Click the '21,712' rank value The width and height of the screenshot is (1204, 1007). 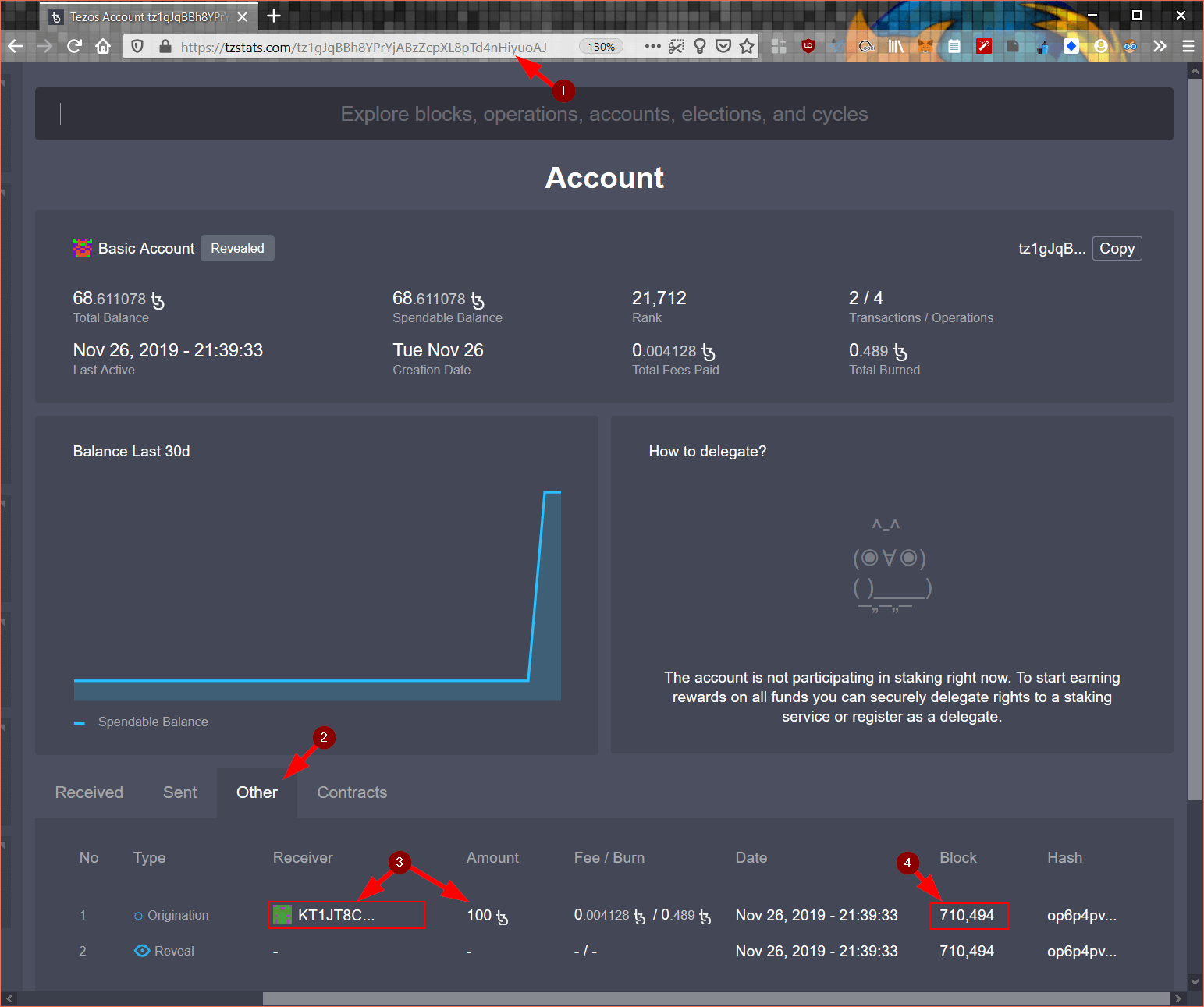[x=659, y=298]
